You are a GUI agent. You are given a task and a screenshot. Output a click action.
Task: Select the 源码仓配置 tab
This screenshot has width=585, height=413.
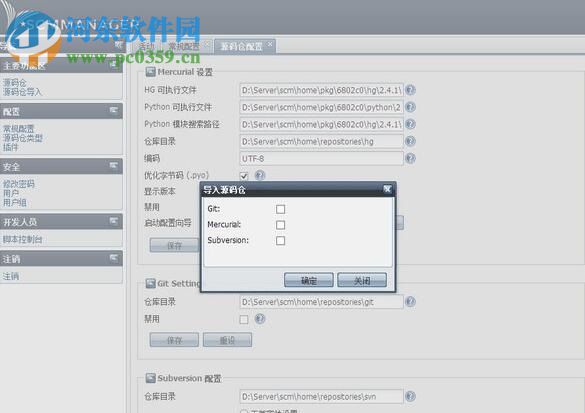[241, 47]
